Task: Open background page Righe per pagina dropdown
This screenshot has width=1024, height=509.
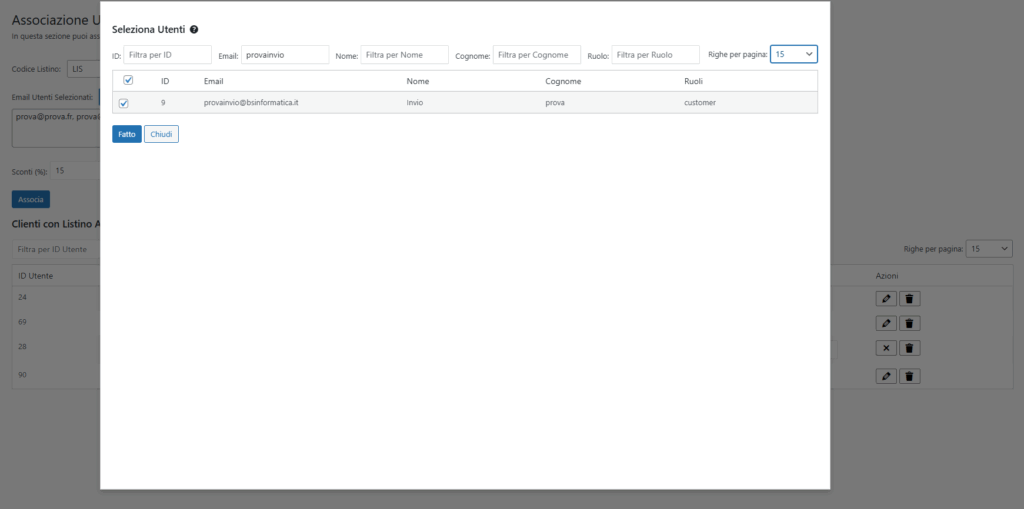Action: (x=989, y=248)
